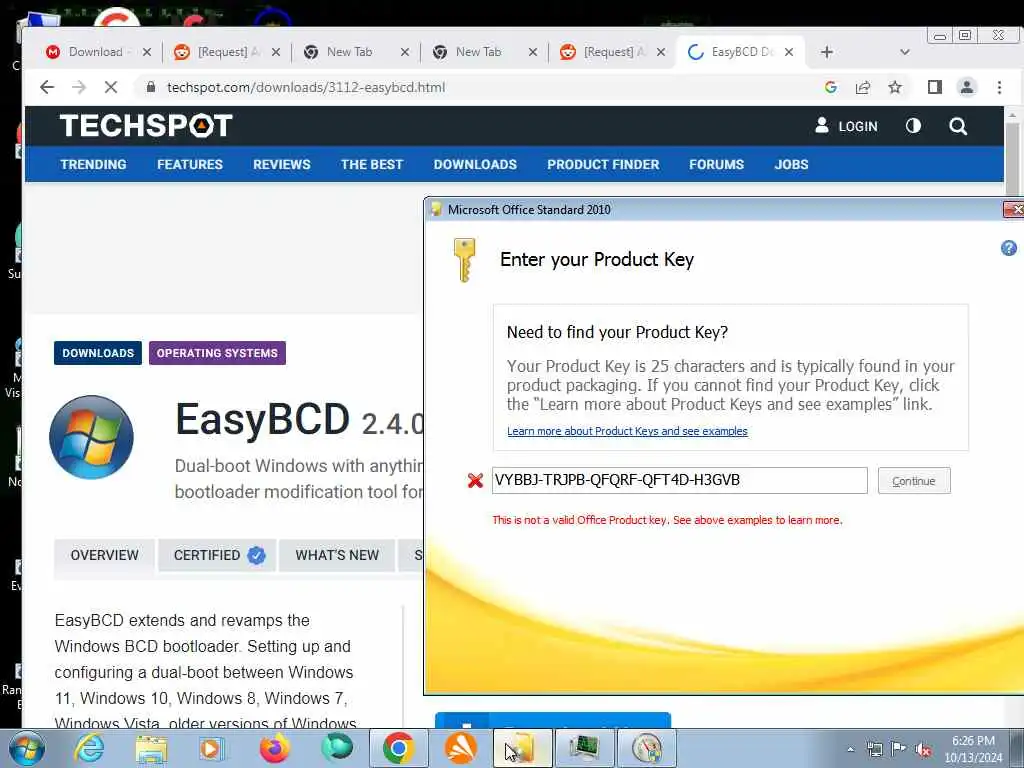Close the Download browser tab

pos(147,52)
